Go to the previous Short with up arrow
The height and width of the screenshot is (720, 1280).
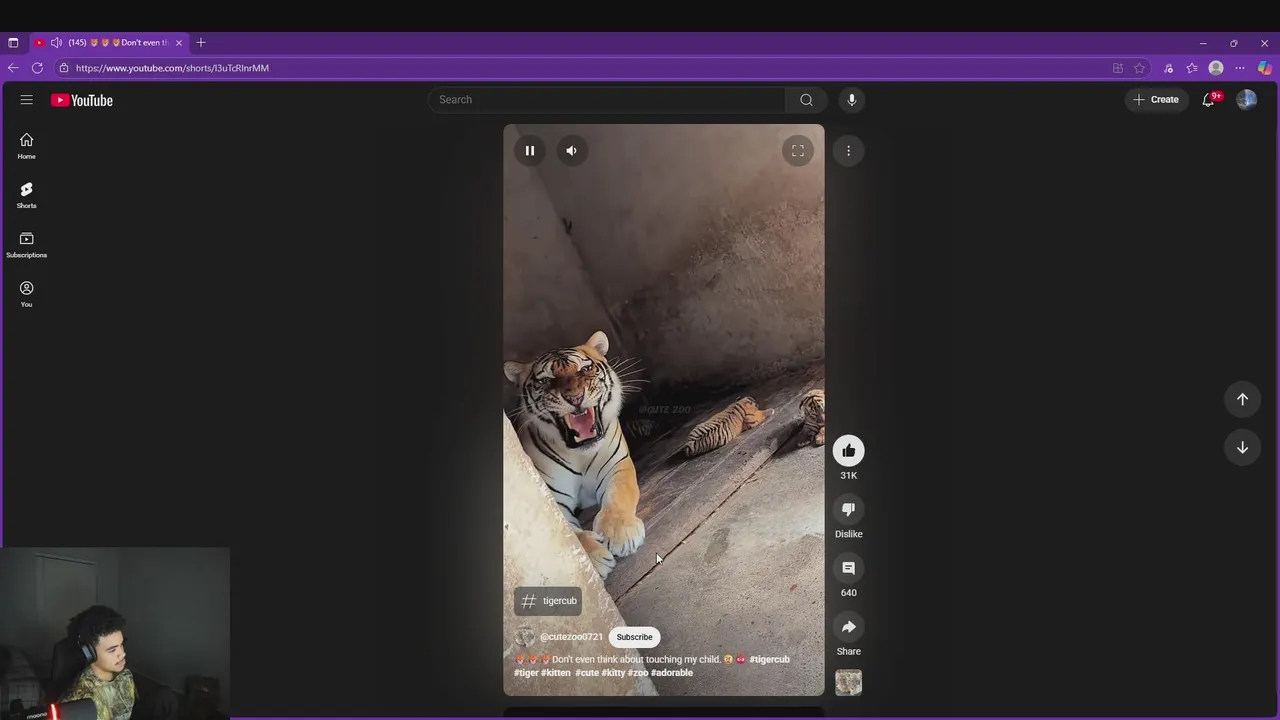[1242, 399]
